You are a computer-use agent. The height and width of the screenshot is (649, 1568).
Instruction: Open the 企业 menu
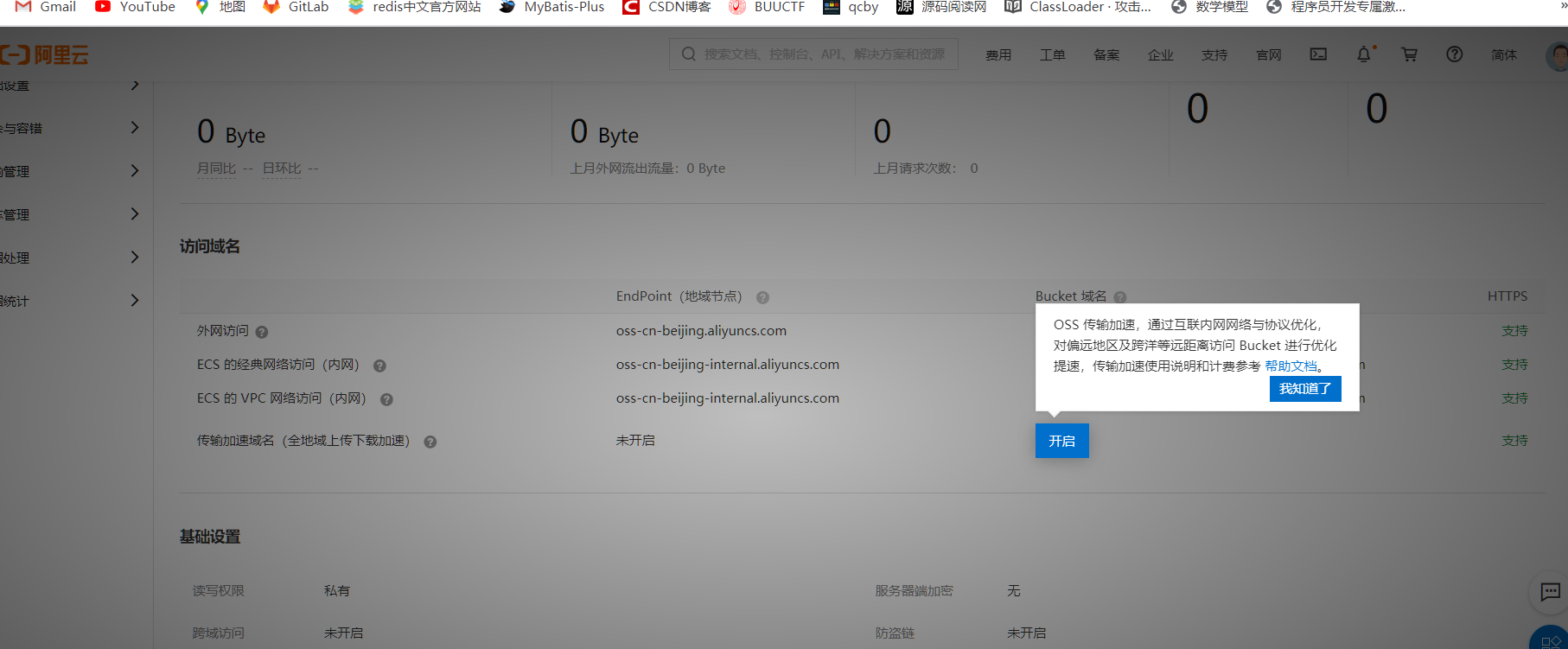click(1160, 54)
